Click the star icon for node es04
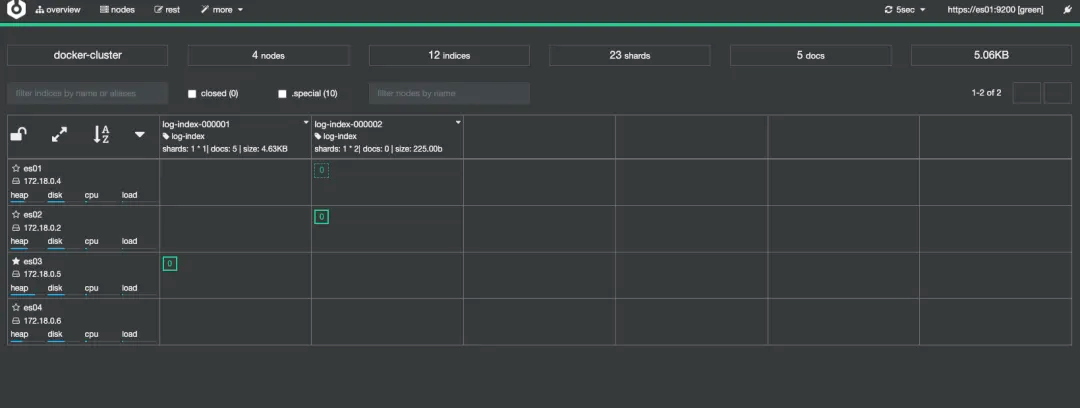The image size is (1080, 408). pos(16,307)
